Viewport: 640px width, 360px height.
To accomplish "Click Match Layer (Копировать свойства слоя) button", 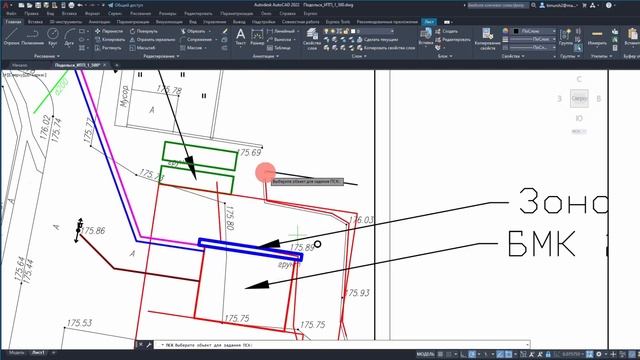I will (x=386, y=48).
